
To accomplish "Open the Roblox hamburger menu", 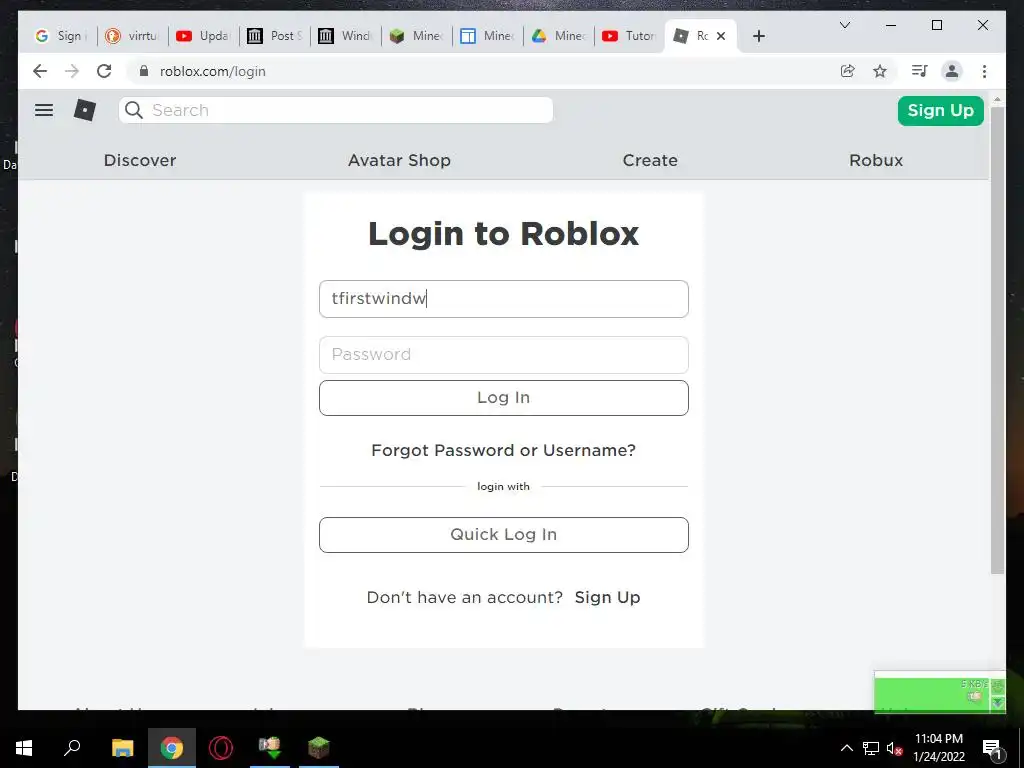I will tap(44, 110).
